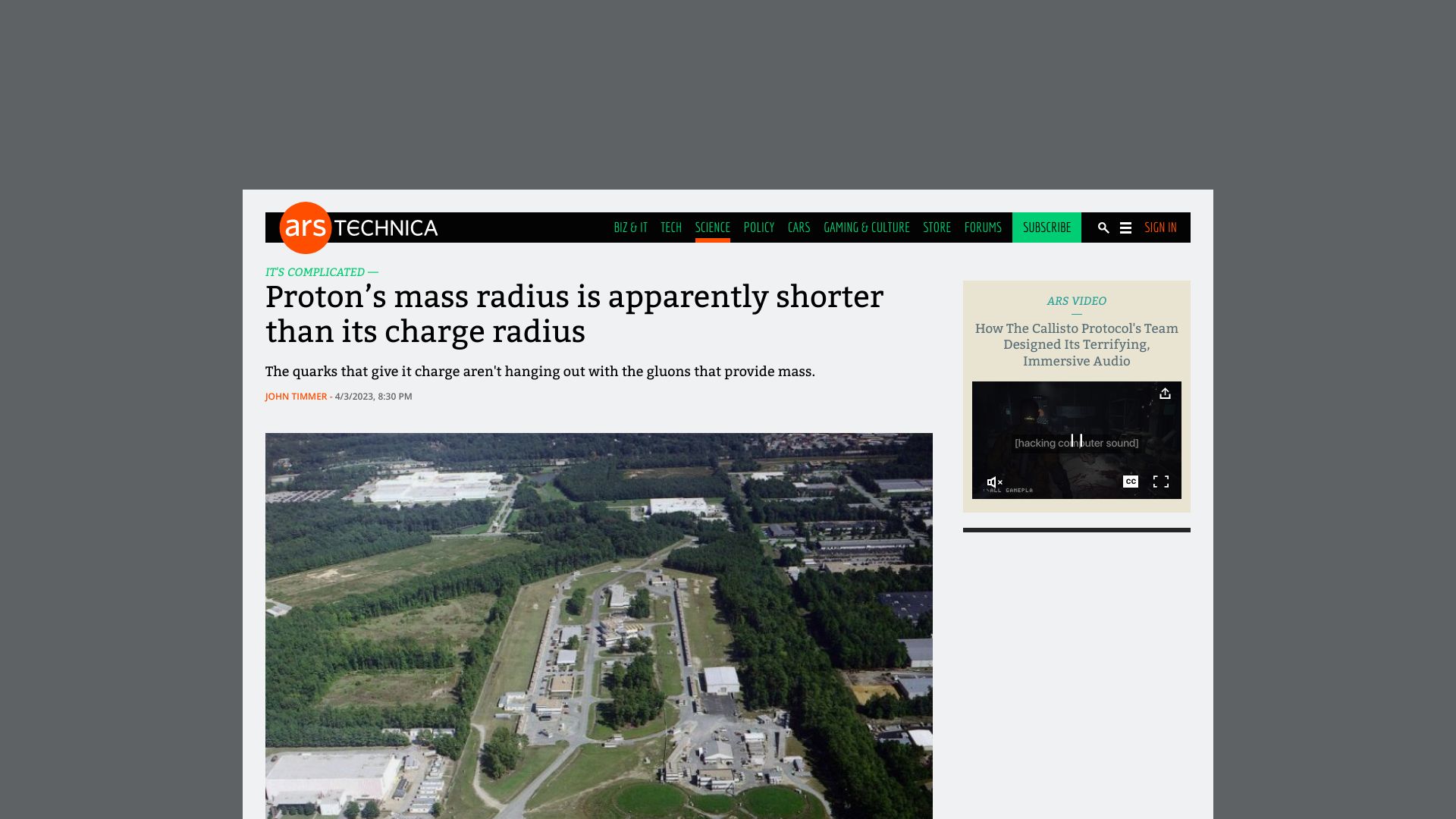Open the Gaming & Culture section
This screenshot has width=1456, height=819.
[x=866, y=227]
